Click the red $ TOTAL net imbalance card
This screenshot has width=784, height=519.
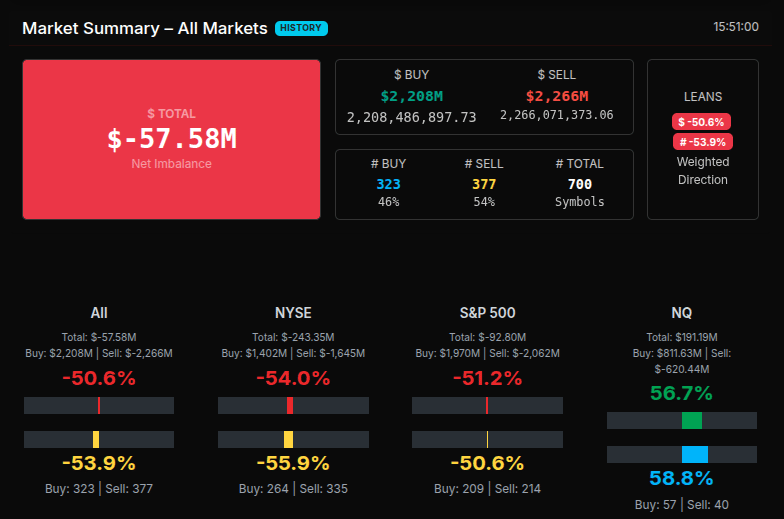click(x=171, y=139)
